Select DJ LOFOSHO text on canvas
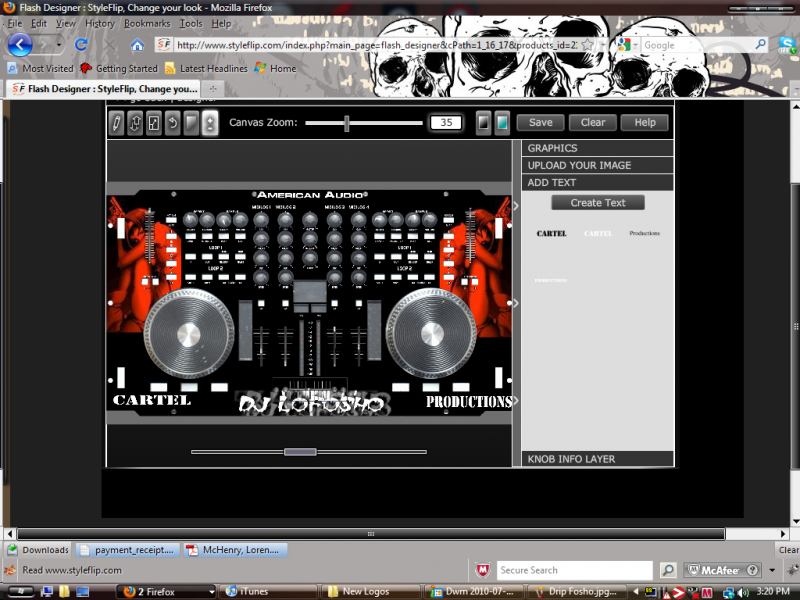This screenshot has width=800, height=600. tap(312, 404)
